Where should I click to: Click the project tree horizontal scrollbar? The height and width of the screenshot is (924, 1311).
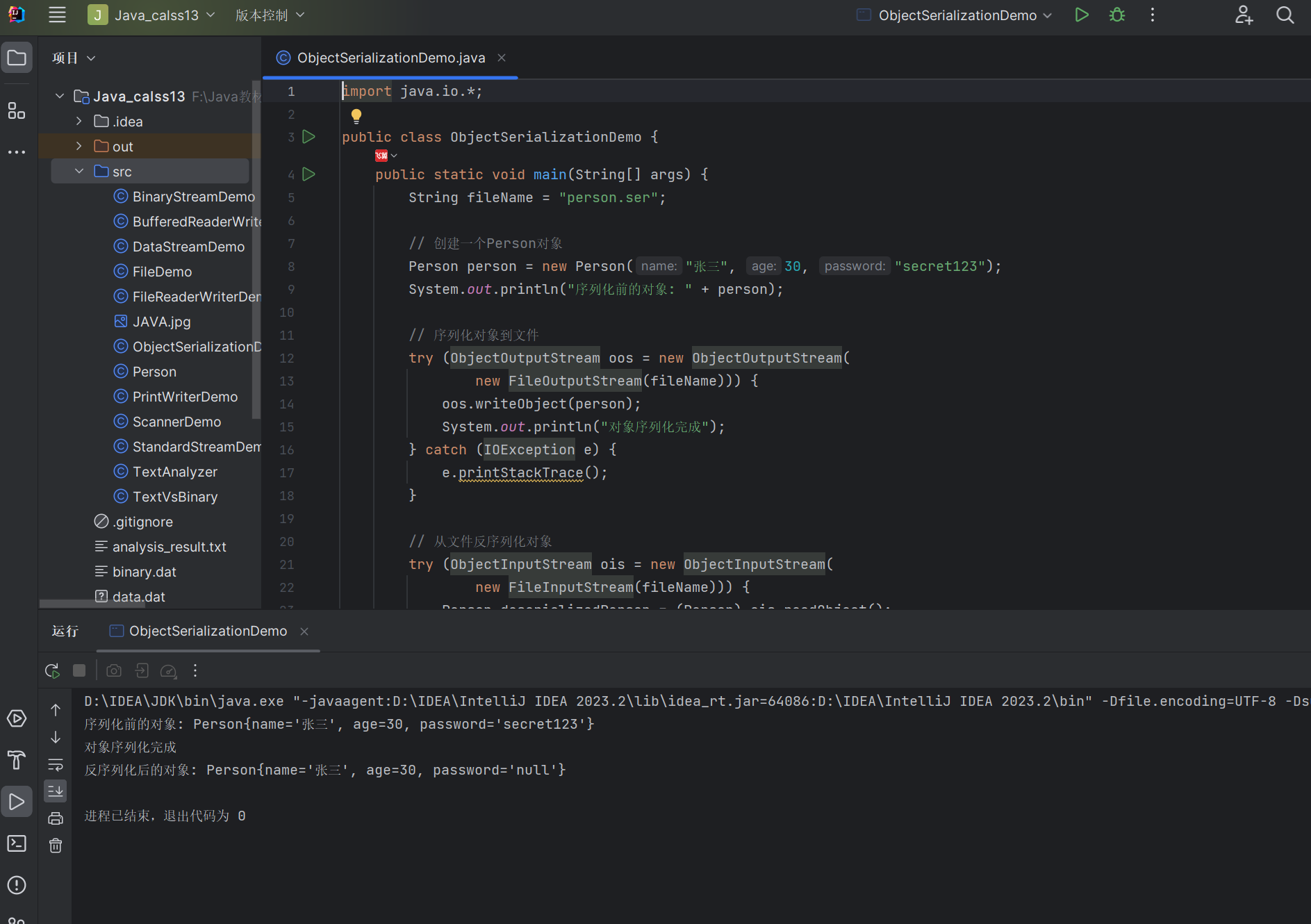[92, 604]
